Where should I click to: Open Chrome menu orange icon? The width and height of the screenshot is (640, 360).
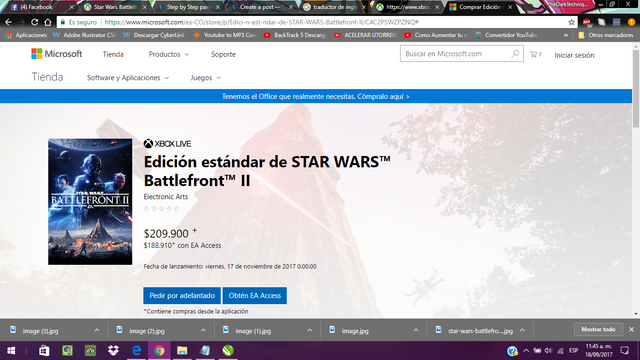[x=631, y=22]
